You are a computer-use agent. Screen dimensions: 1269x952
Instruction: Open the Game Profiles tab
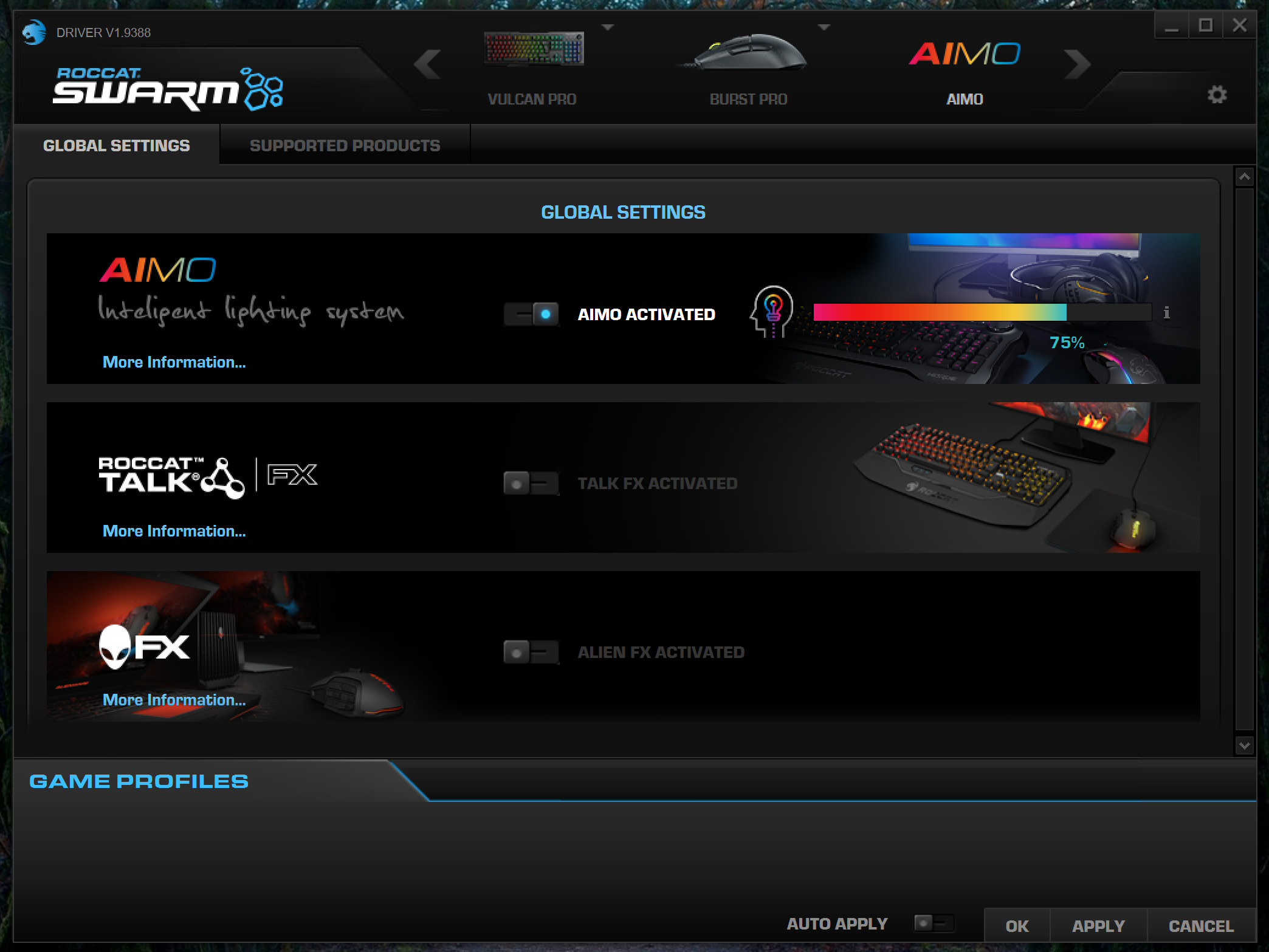(139, 781)
